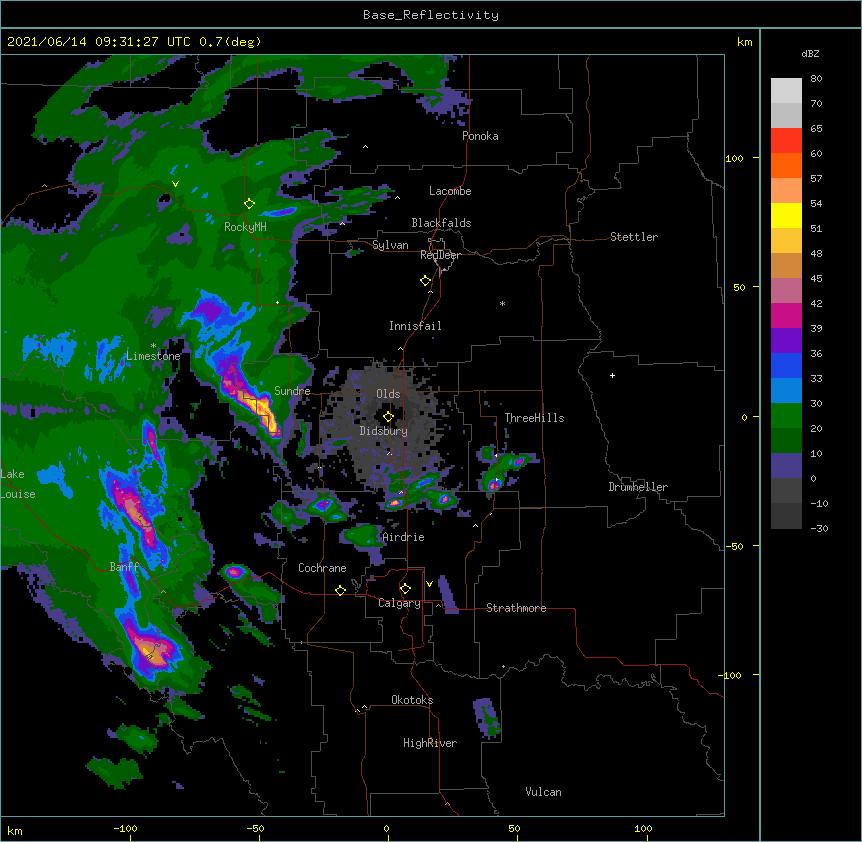Click the Base_Reflectivity title text

click(431, 15)
